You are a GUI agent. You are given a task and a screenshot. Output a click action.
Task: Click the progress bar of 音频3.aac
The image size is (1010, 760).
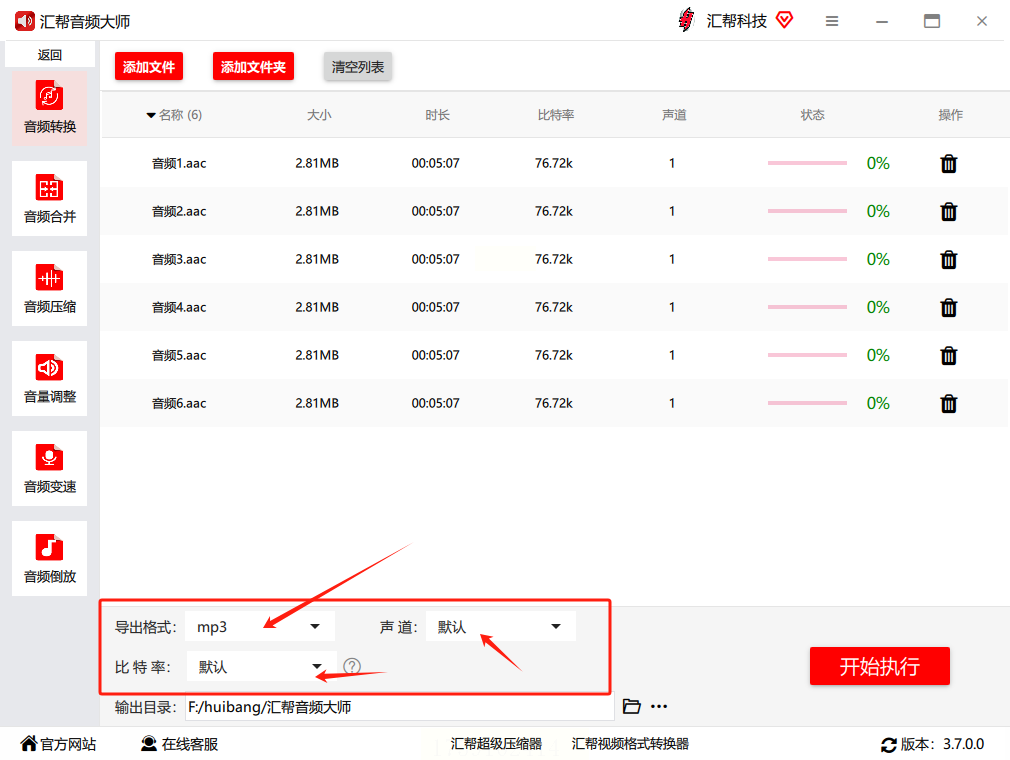click(x=807, y=260)
